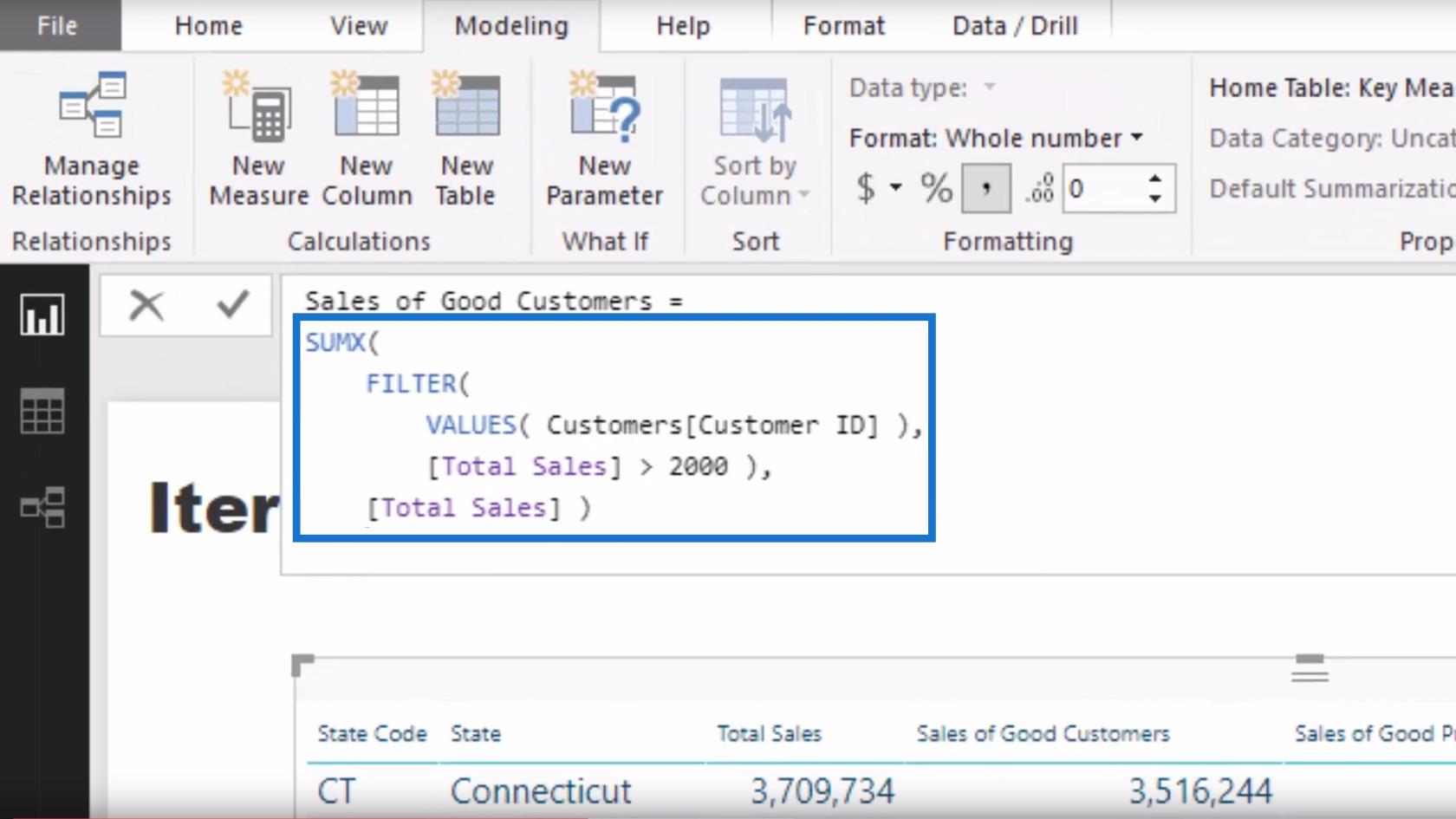Add a New Parameter

[604, 139]
